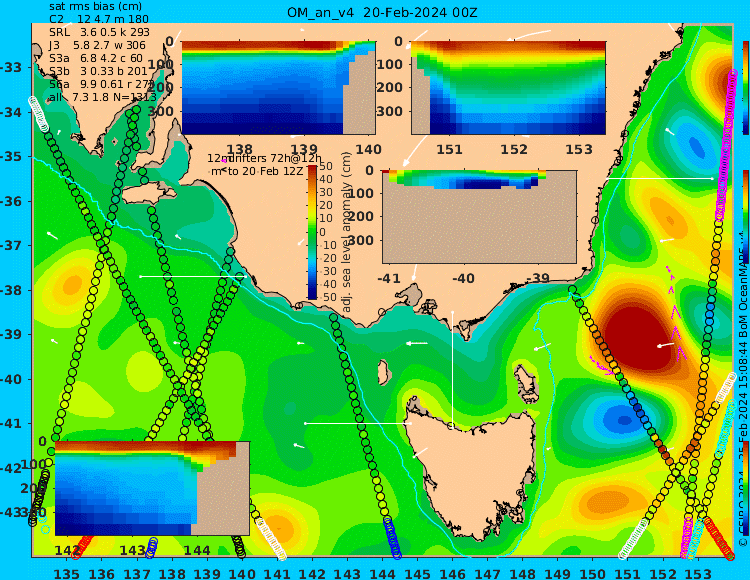Click the sea level anomaly color bar
750x580 pixels.
pyautogui.click(x=312, y=232)
